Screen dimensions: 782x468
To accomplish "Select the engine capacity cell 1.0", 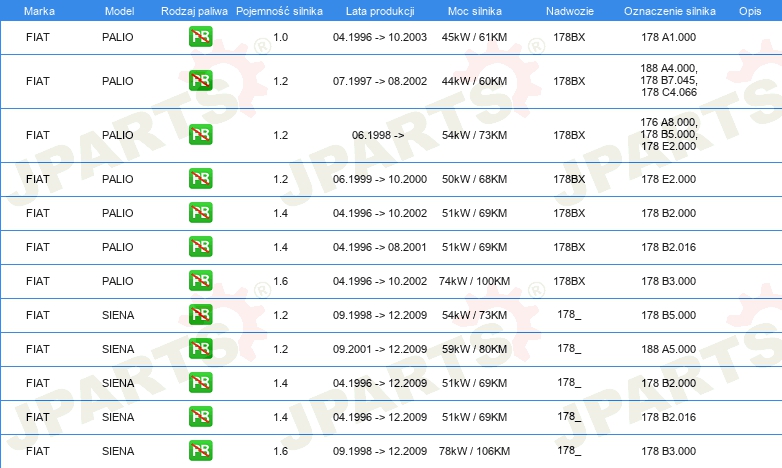I will pos(281,37).
